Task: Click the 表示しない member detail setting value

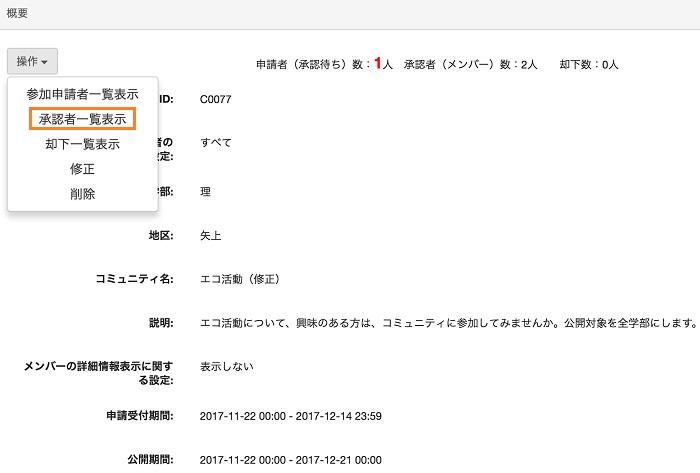Action: coord(227,366)
